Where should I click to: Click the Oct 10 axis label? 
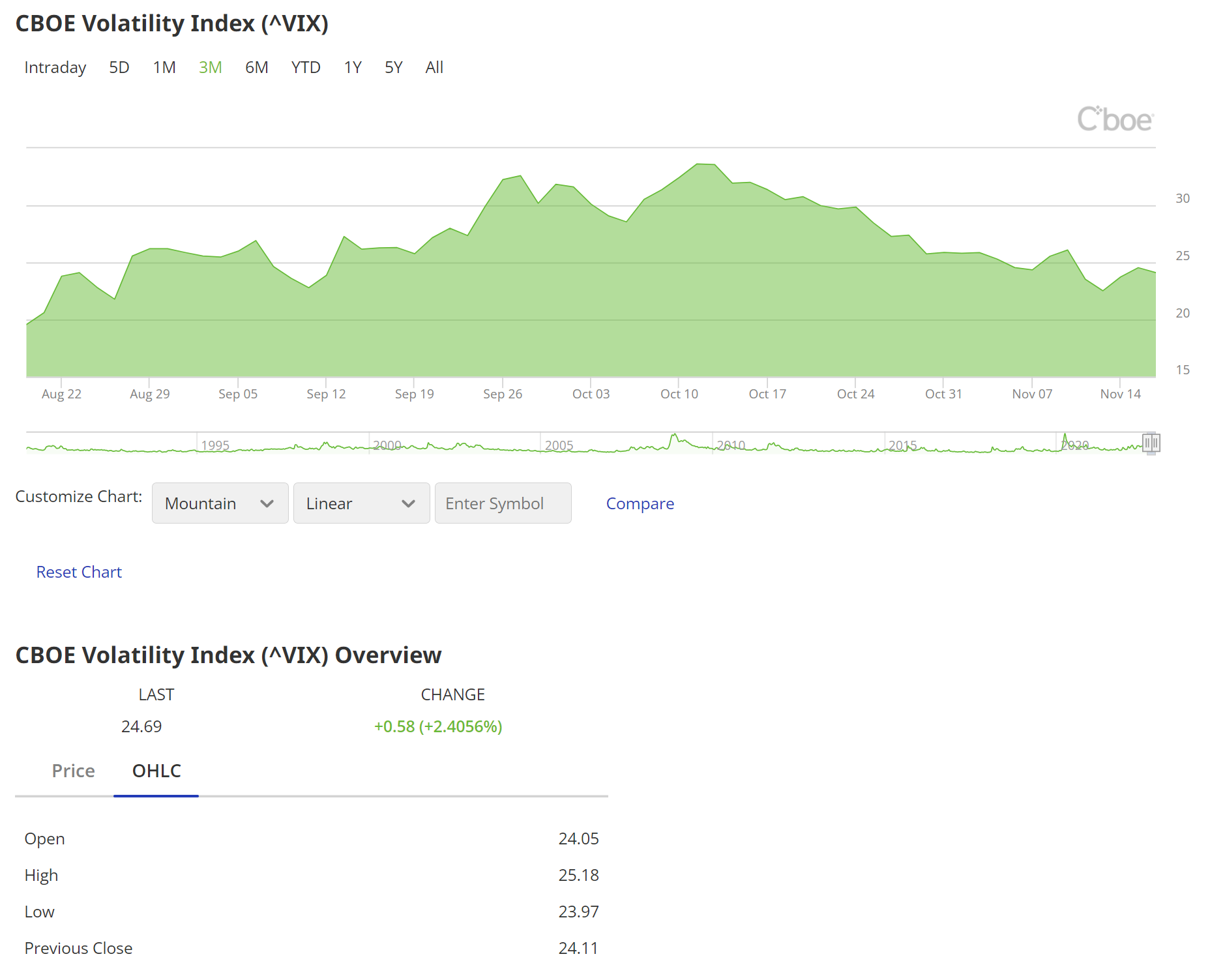click(x=679, y=394)
